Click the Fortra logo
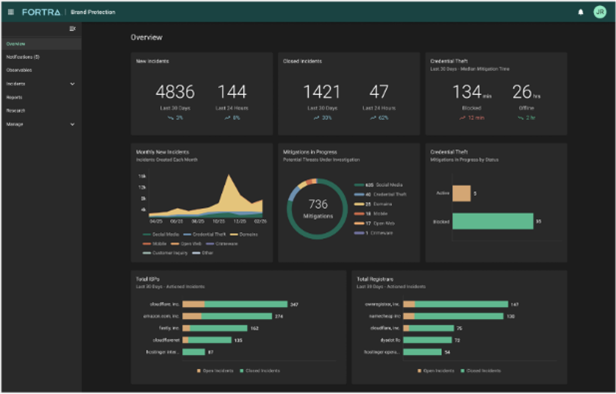The width and height of the screenshot is (616, 394). [x=41, y=12]
